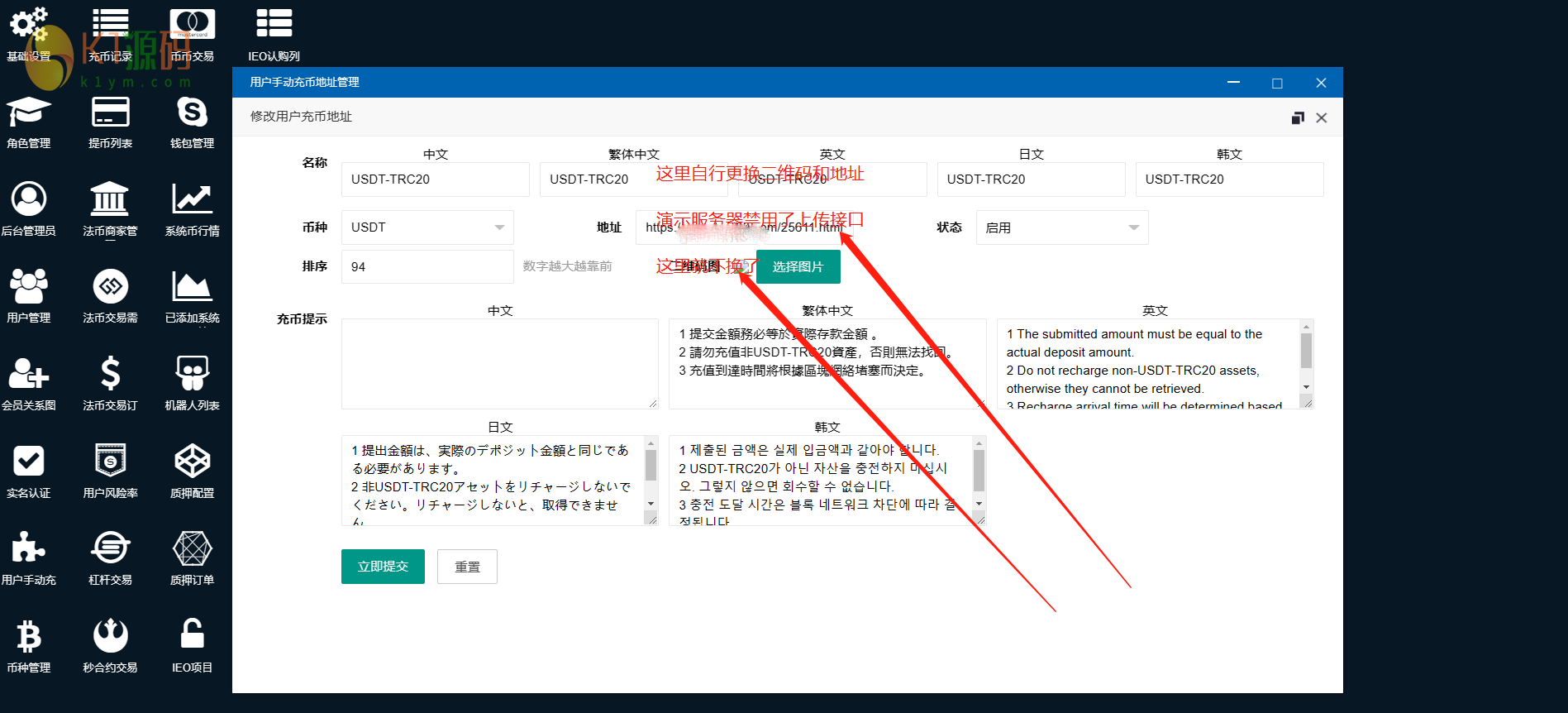The width and height of the screenshot is (1568, 713).
Task: Open 钱包管理 icon
Action: click(x=192, y=112)
